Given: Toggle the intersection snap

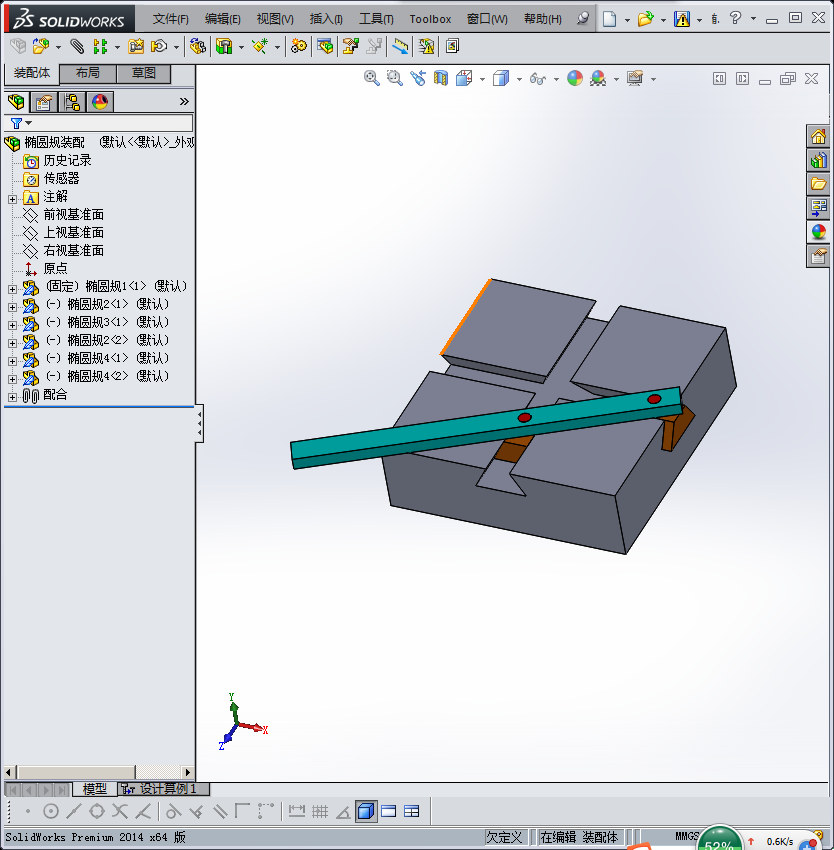Looking at the screenshot, I should click(120, 811).
